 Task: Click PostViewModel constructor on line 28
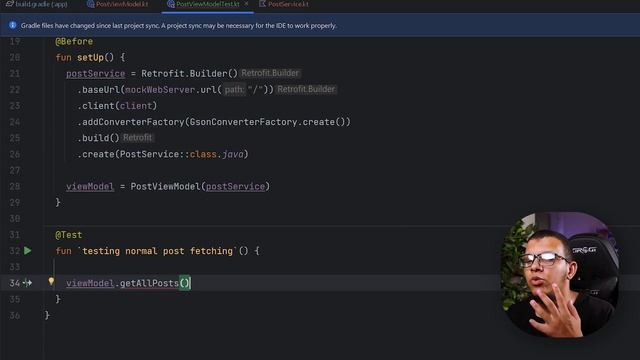[x=165, y=187]
